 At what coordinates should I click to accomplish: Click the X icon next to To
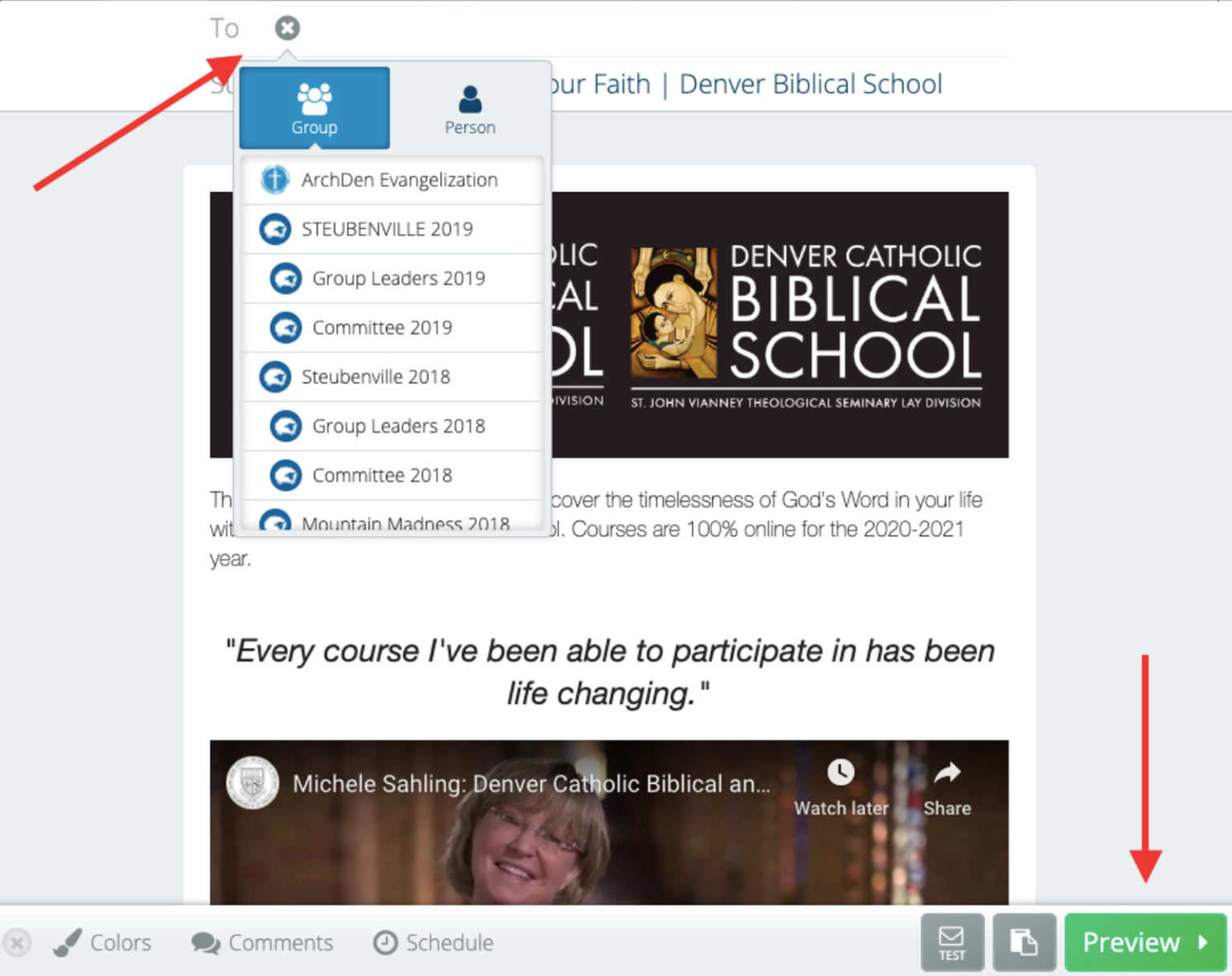pos(287,28)
